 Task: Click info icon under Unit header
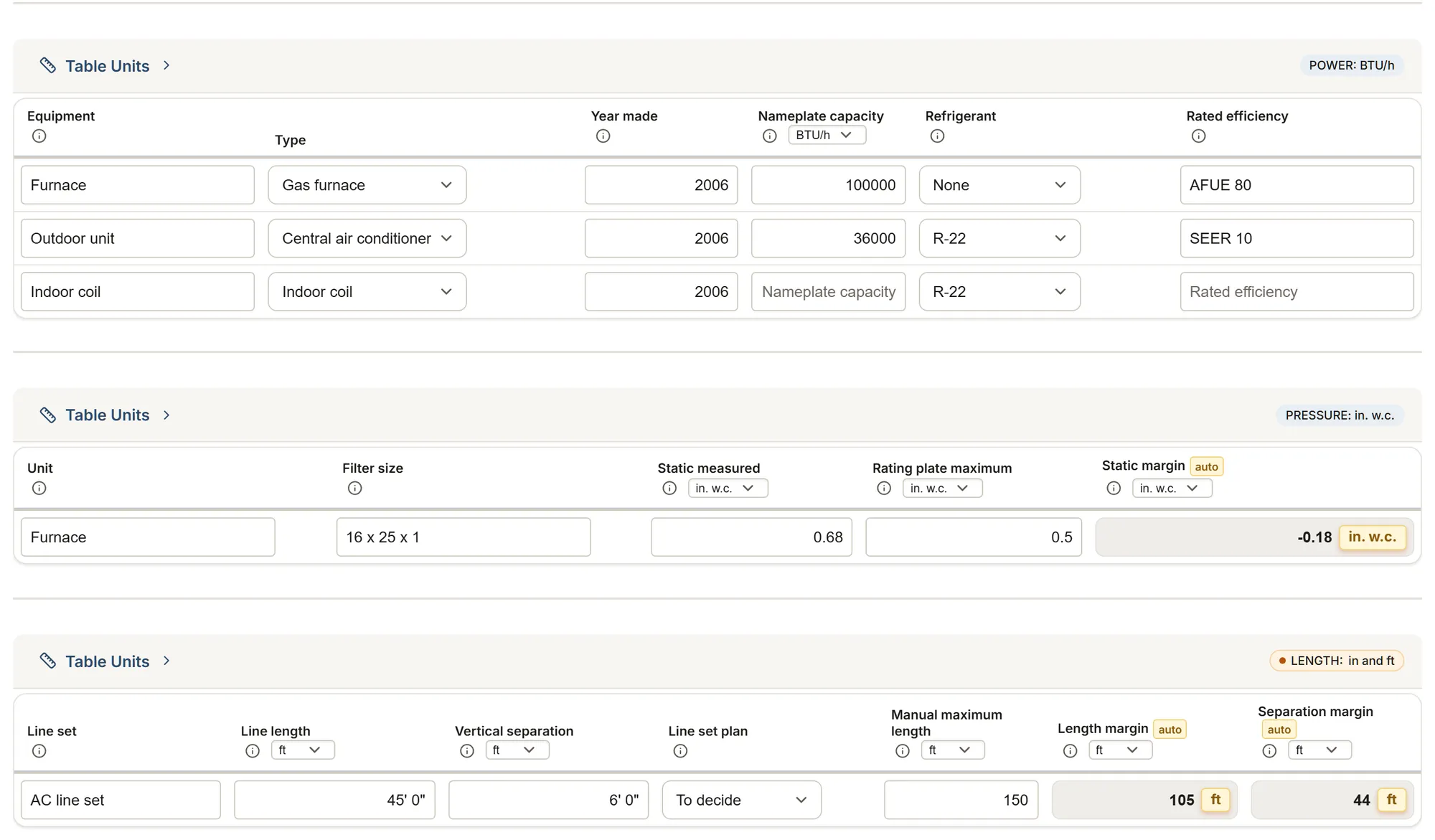39,488
